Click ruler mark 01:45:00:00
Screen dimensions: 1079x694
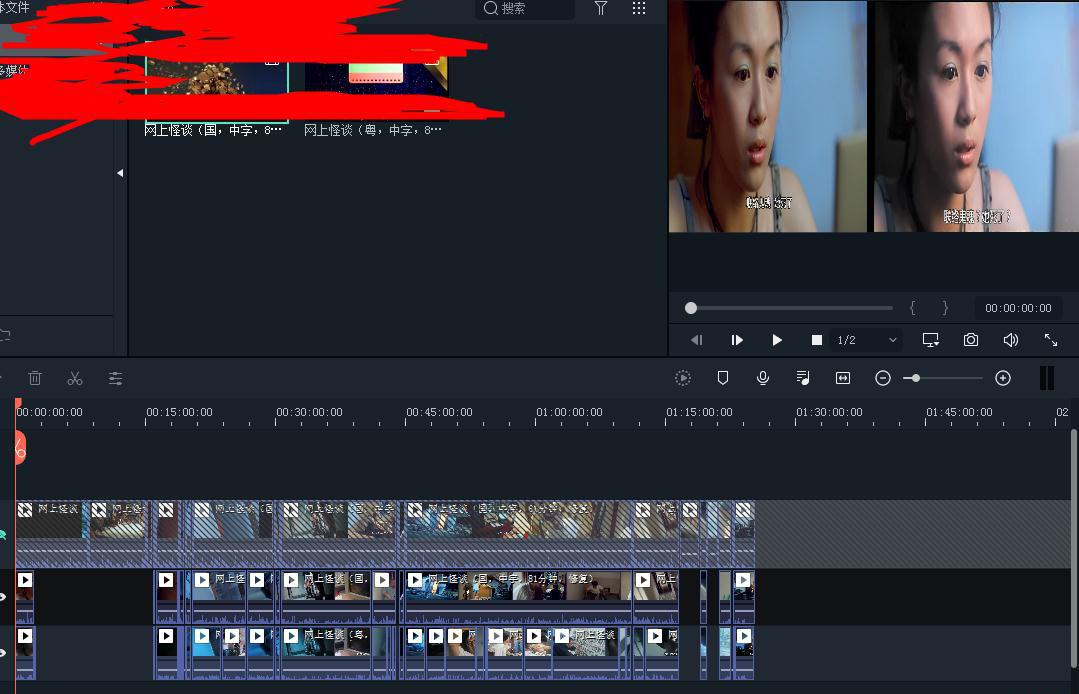coord(959,412)
